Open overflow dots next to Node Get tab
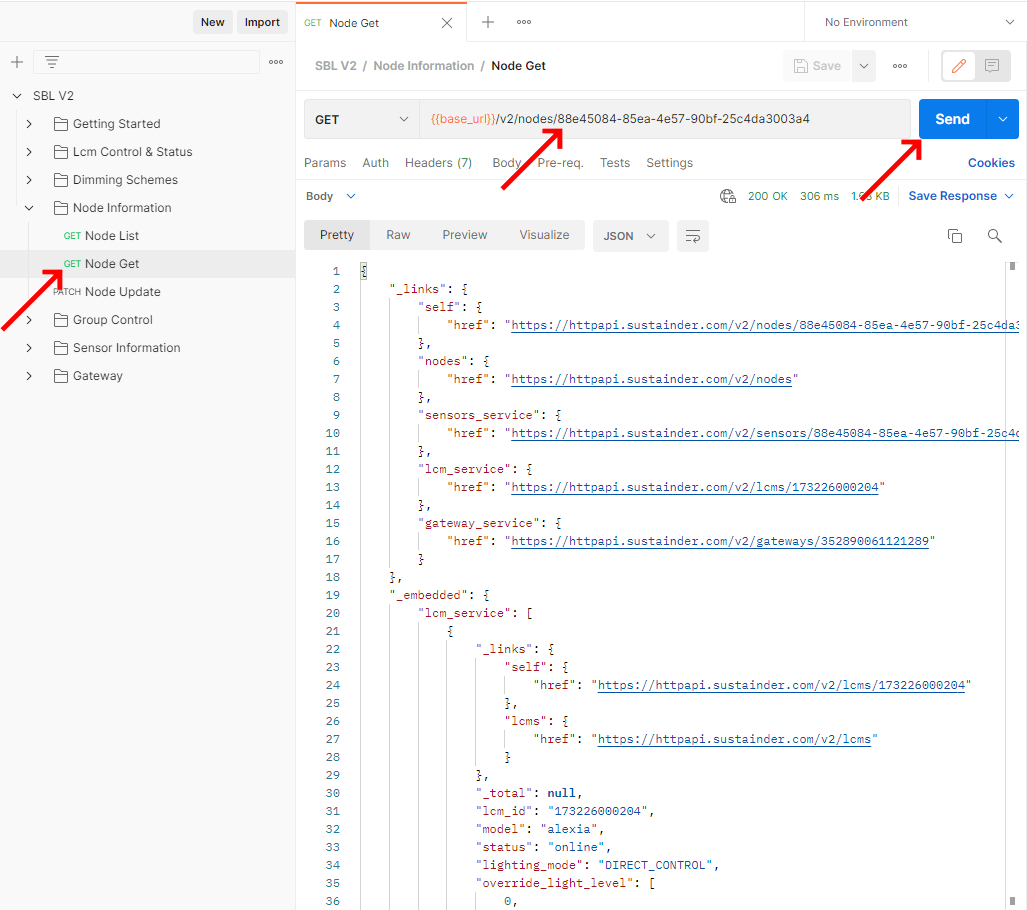This screenshot has height=910, width=1027. point(523,21)
